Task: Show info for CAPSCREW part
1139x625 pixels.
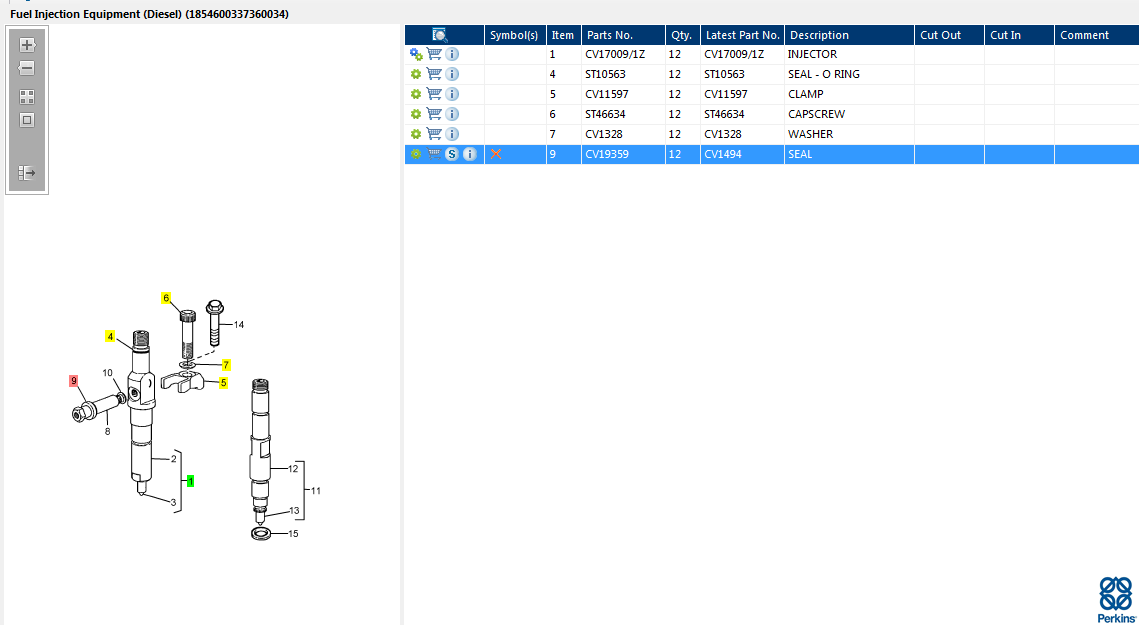Action: tap(452, 114)
